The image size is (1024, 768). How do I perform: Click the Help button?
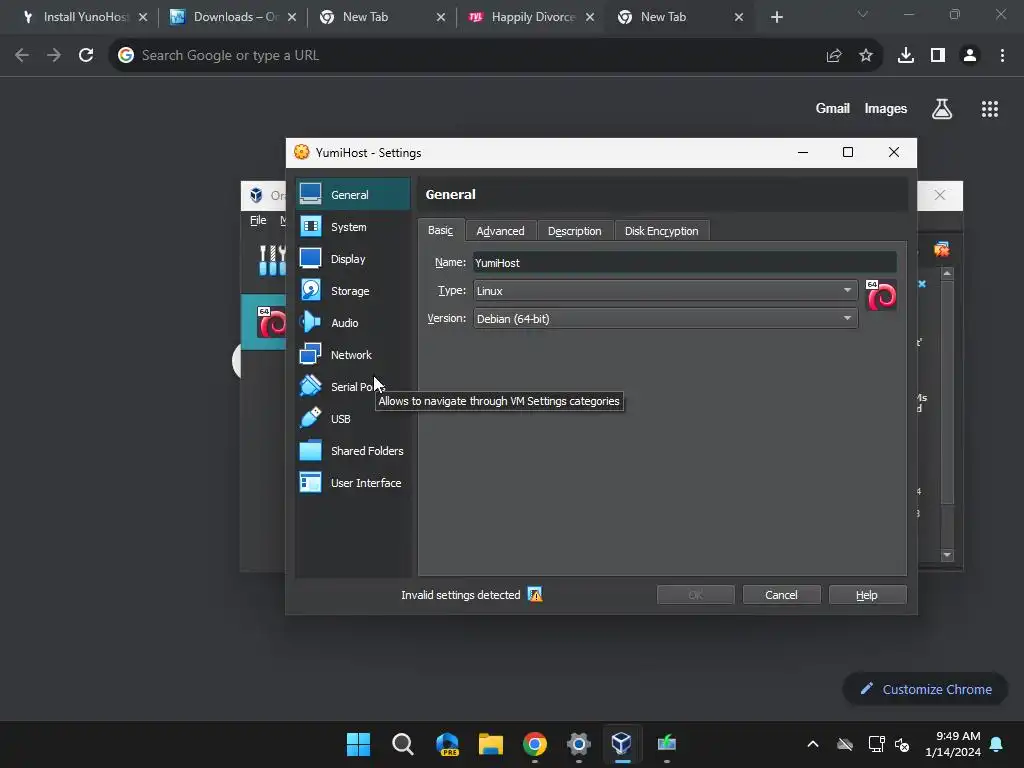pos(867,595)
